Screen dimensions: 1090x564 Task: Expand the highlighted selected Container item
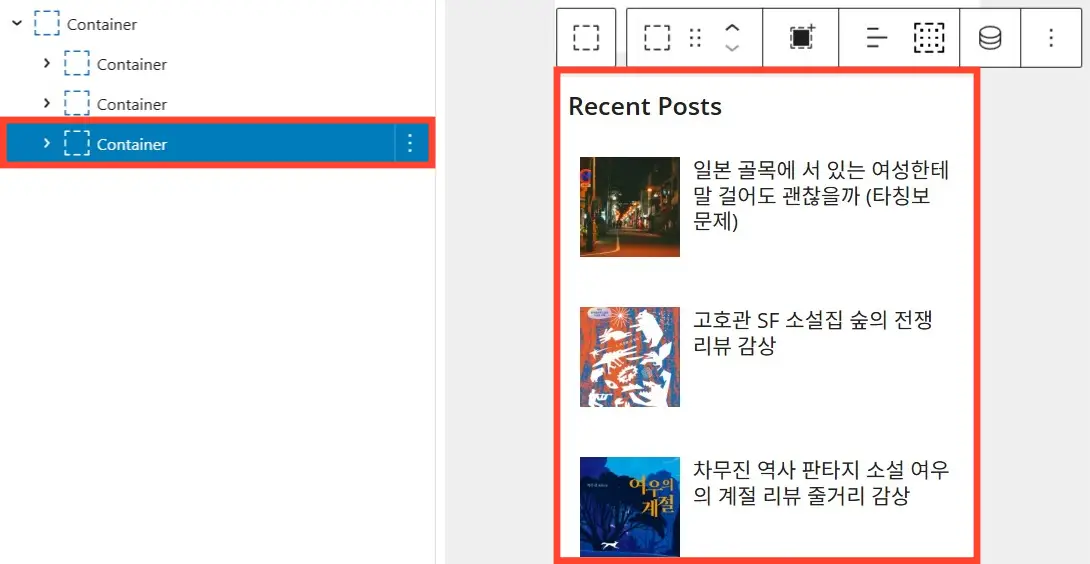pyautogui.click(x=47, y=143)
